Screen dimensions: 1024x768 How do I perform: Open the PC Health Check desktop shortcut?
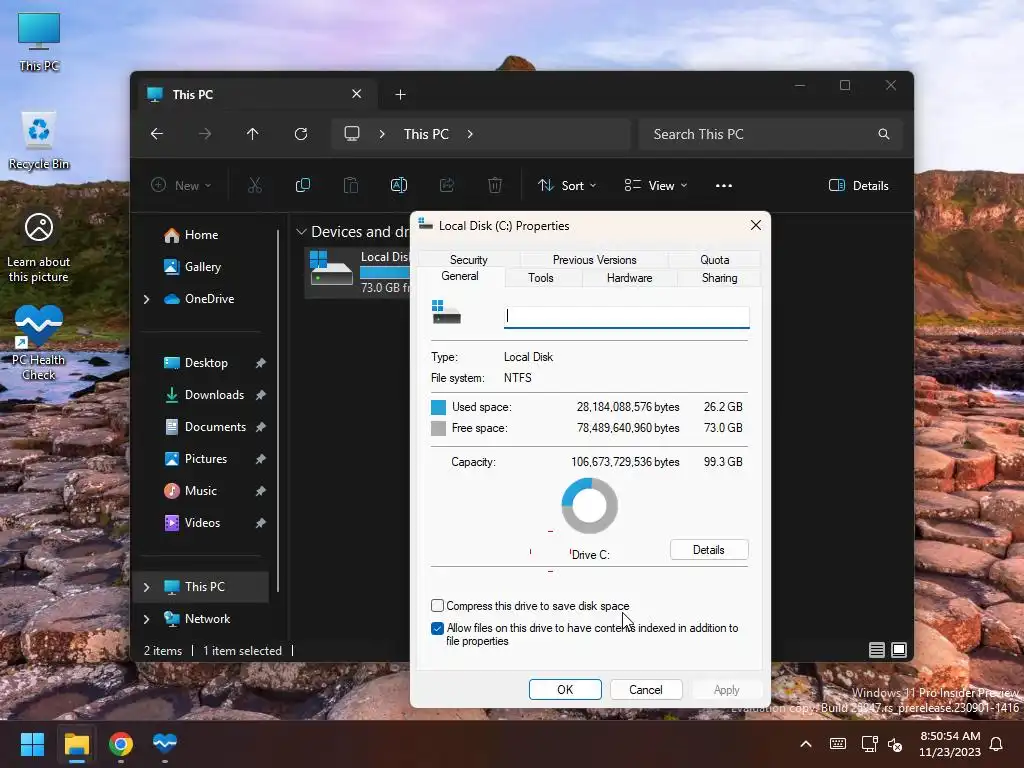[x=39, y=344]
